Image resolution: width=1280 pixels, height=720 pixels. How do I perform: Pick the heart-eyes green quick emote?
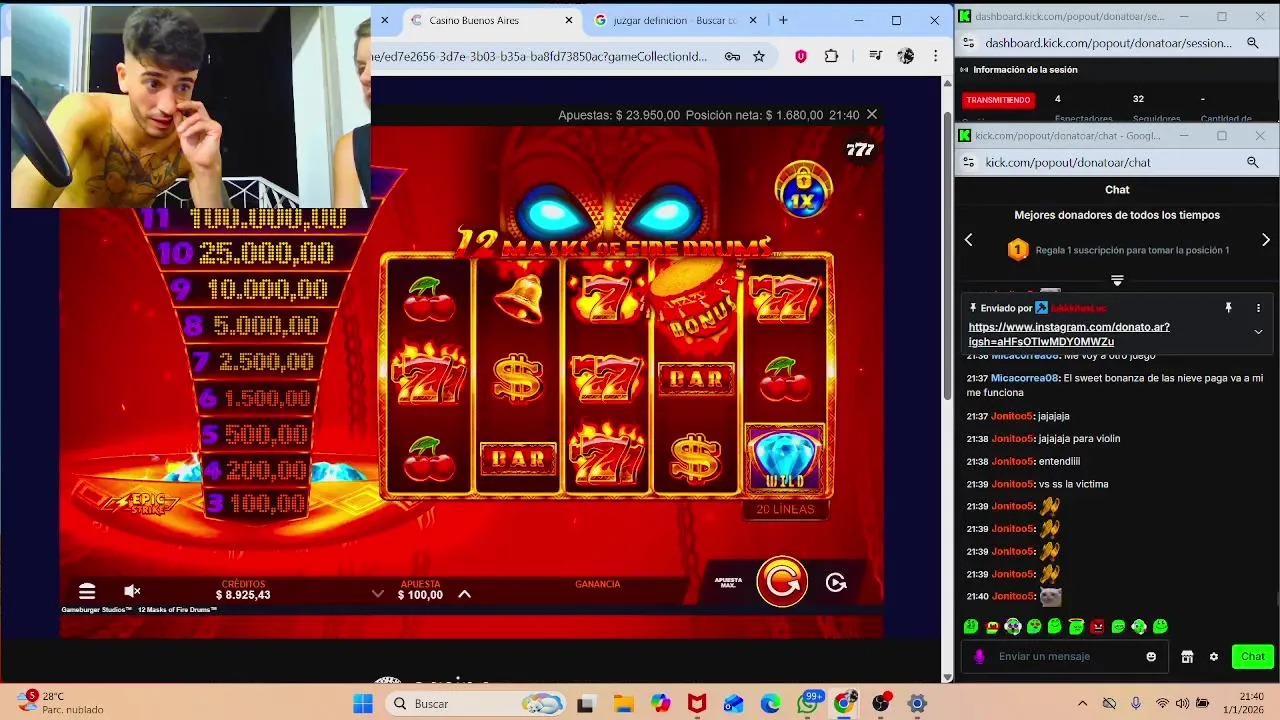[x=1034, y=627]
